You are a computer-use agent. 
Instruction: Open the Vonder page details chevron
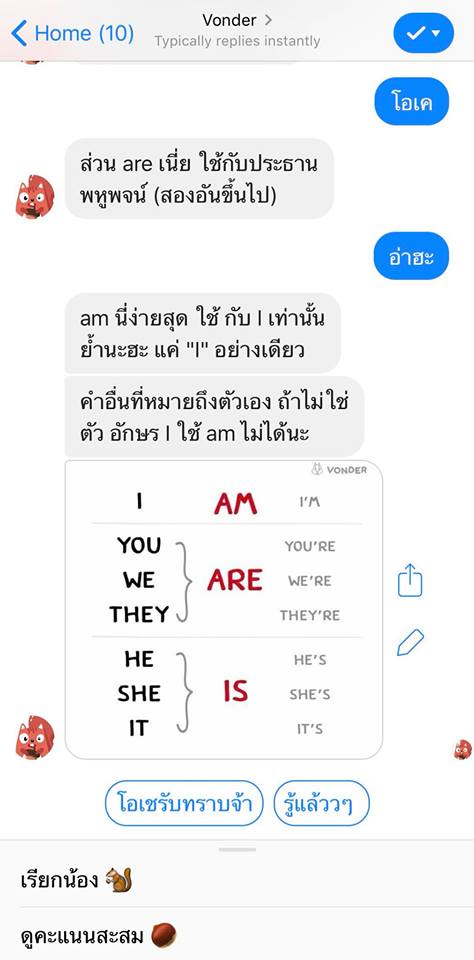(x=268, y=20)
